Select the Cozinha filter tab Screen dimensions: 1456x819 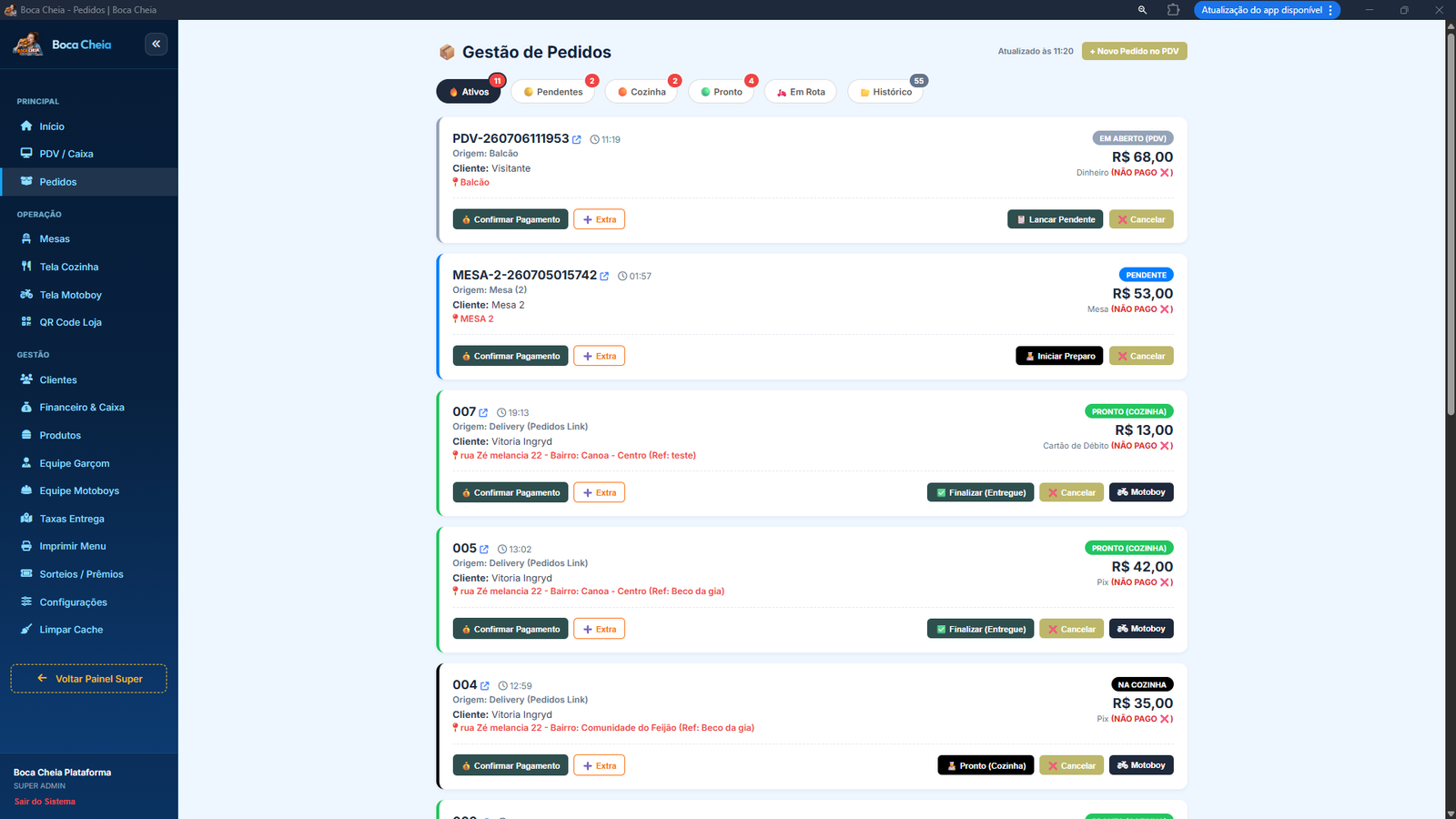[x=642, y=92]
